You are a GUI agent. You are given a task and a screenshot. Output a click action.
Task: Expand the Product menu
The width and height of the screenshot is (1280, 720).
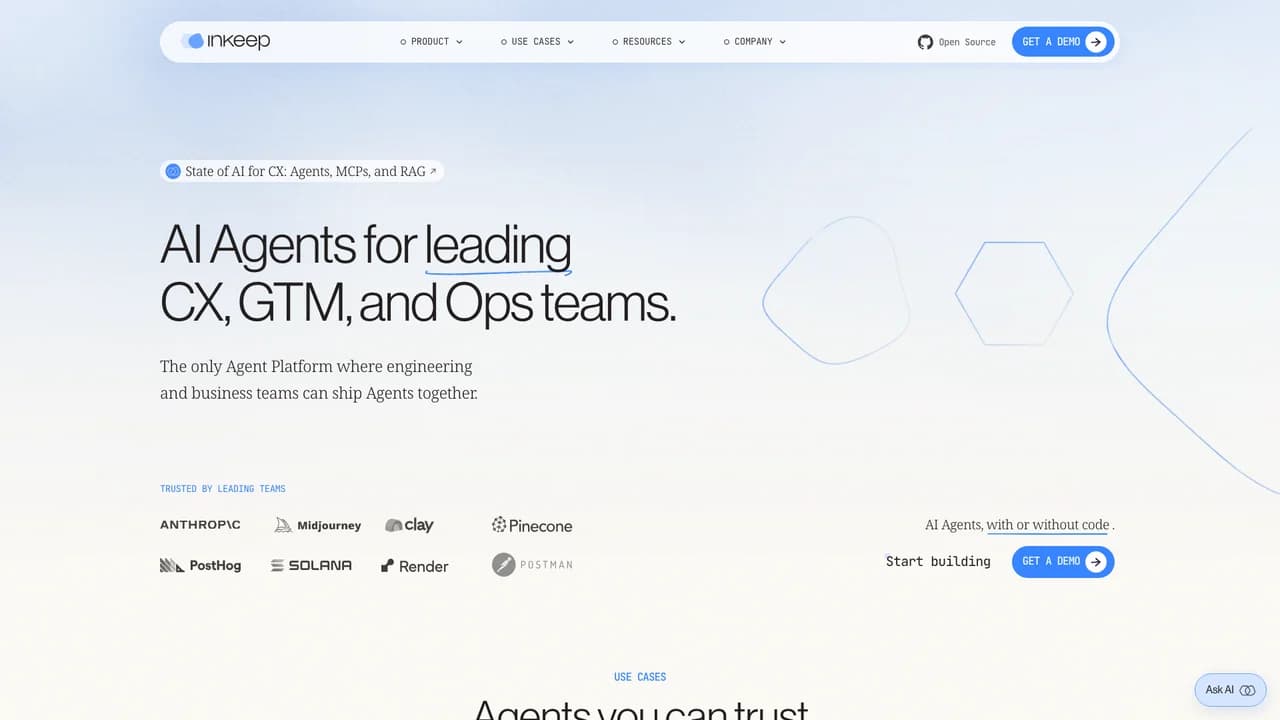(431, 42)
